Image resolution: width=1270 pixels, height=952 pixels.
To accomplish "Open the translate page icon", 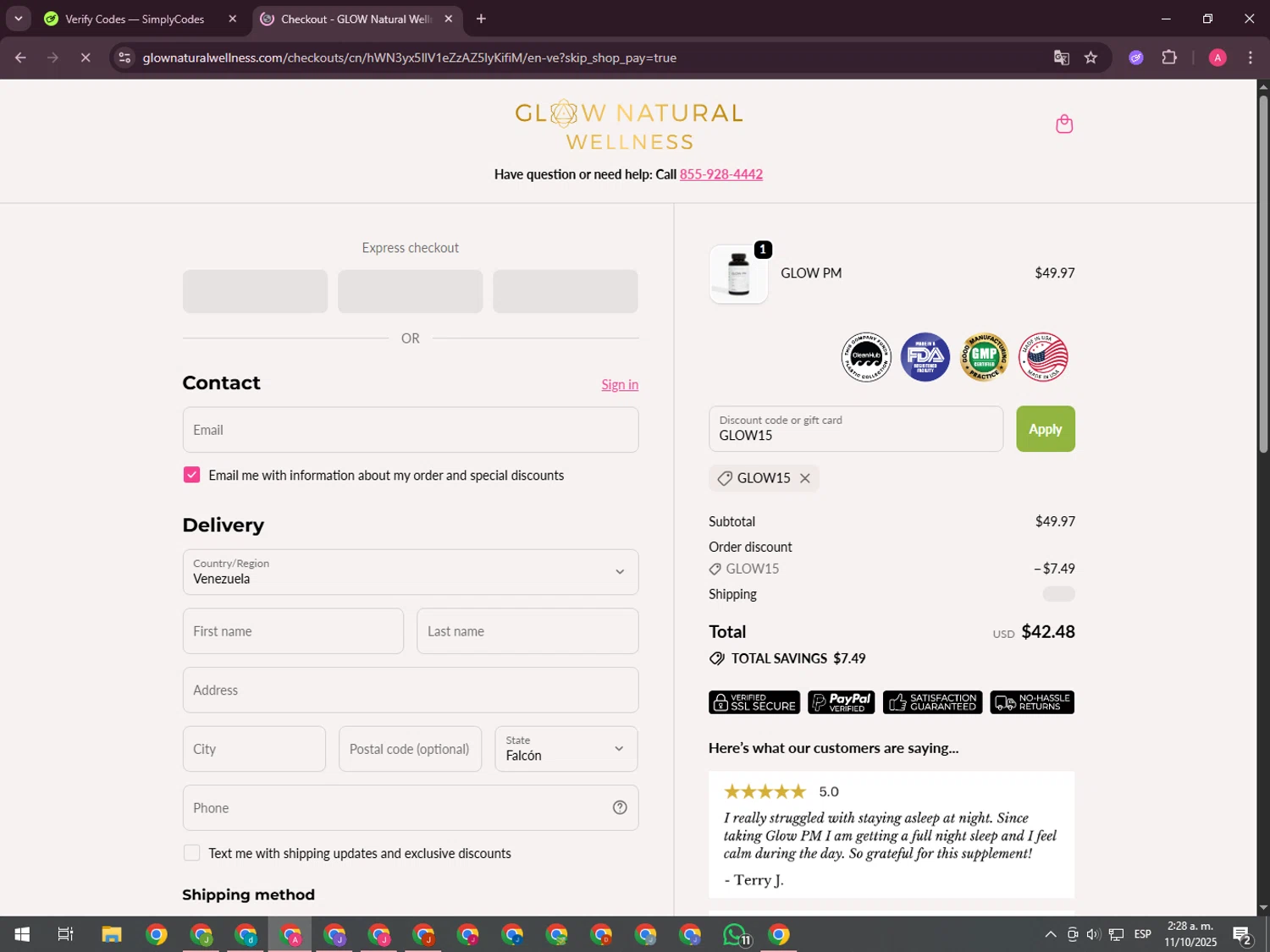I will pyautogui.click(x=1061, y=58).
